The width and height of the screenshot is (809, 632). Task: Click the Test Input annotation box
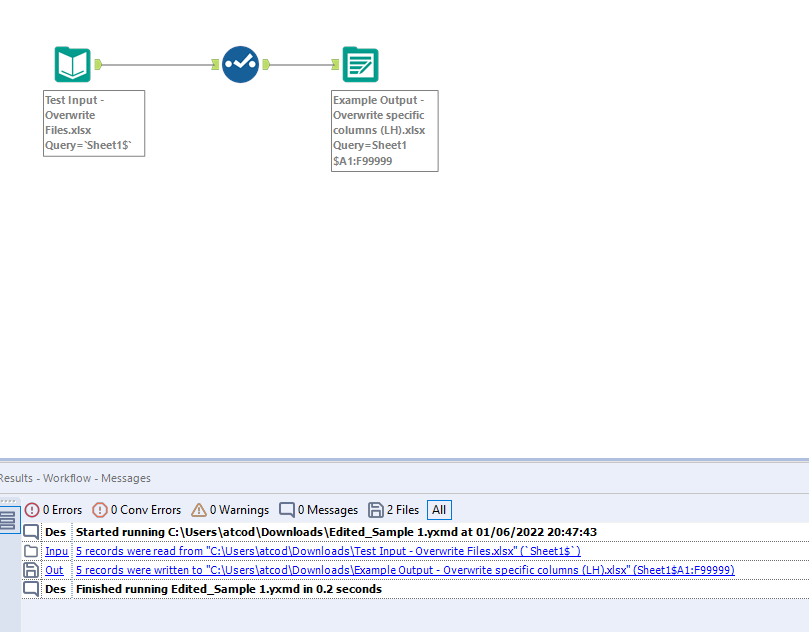coord(93,123)
